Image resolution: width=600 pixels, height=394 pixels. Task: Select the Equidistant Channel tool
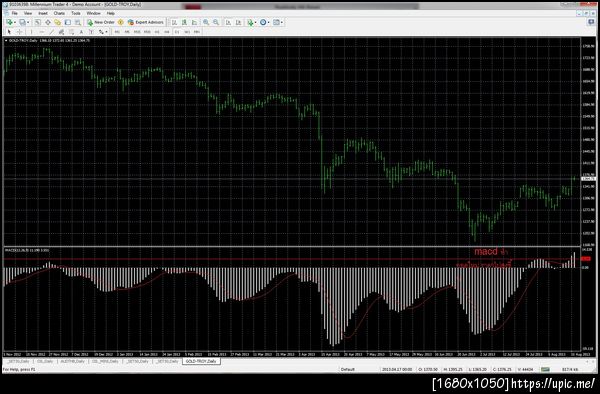pyautogui.click(x=61, y=32)
